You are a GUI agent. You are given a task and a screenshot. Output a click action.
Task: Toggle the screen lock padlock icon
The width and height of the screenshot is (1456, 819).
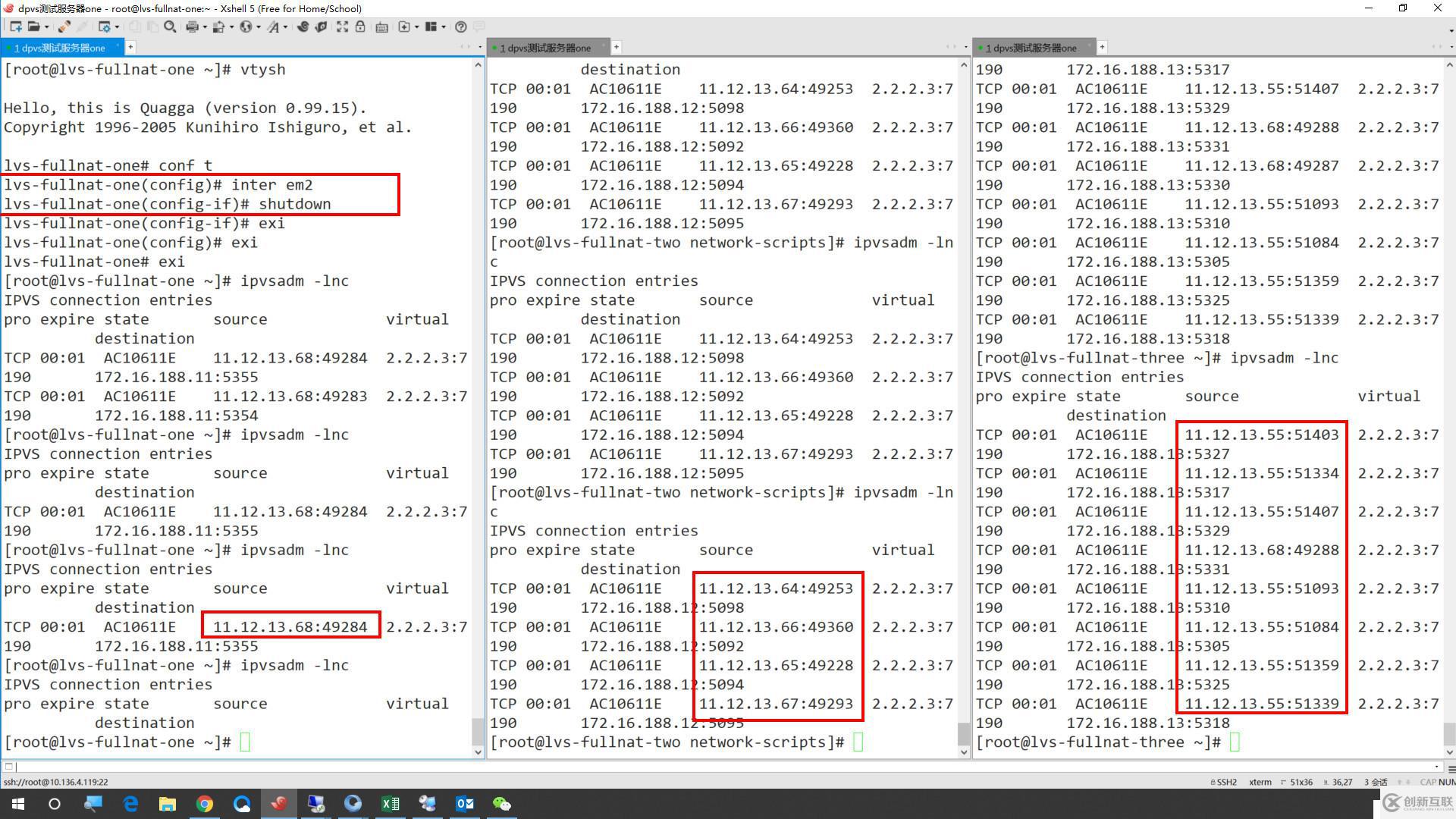click(x=359, y=27)
